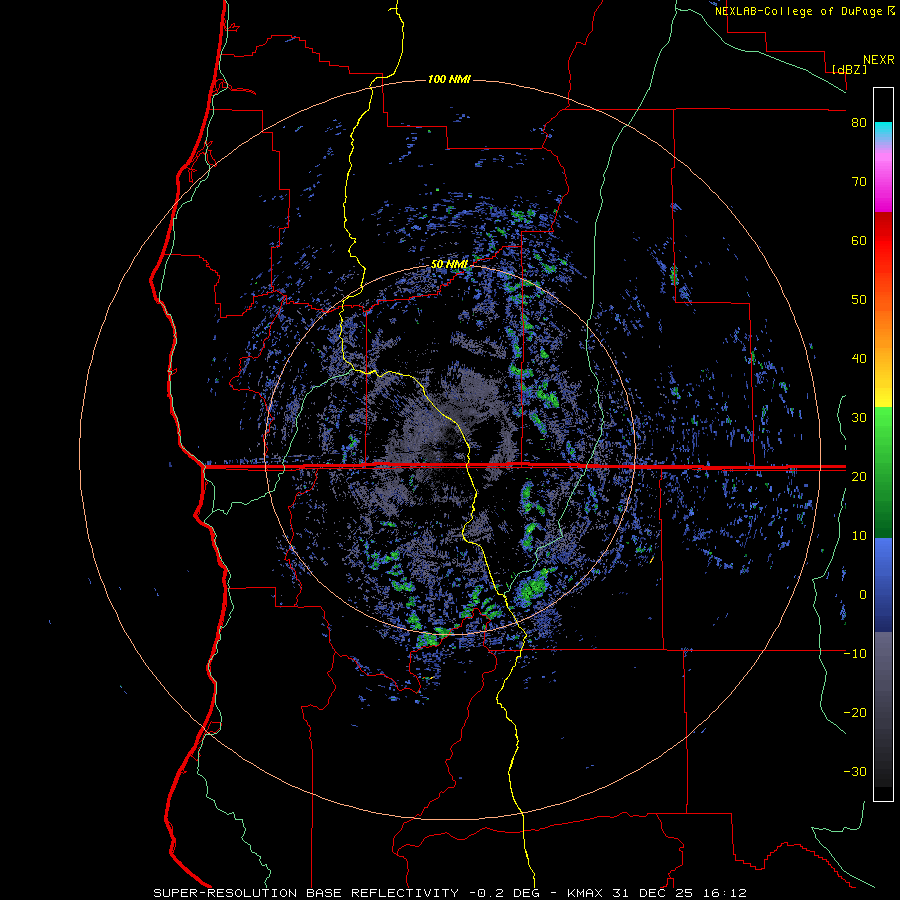
Task: Click the NEXR label above the color scale
Action: click(x=879, y=60)
